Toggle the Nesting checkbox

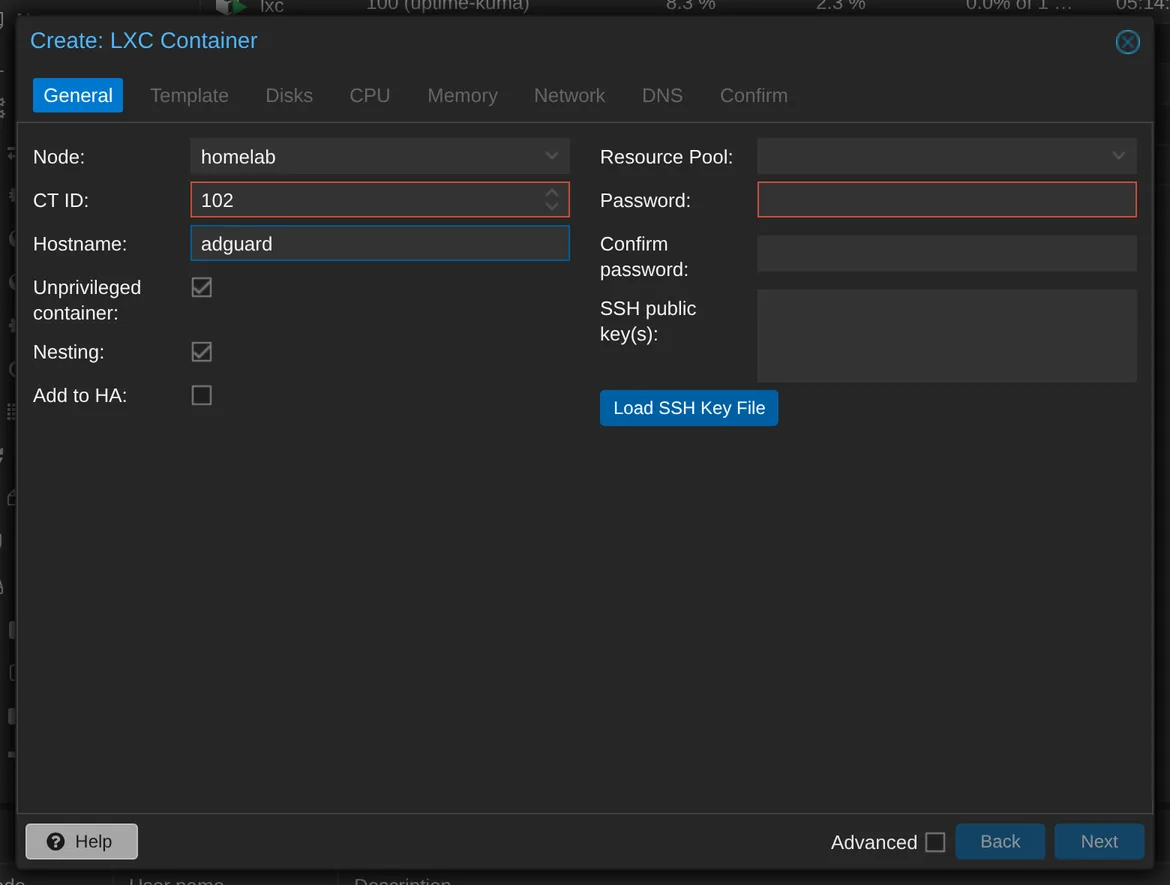pos(201,351)
